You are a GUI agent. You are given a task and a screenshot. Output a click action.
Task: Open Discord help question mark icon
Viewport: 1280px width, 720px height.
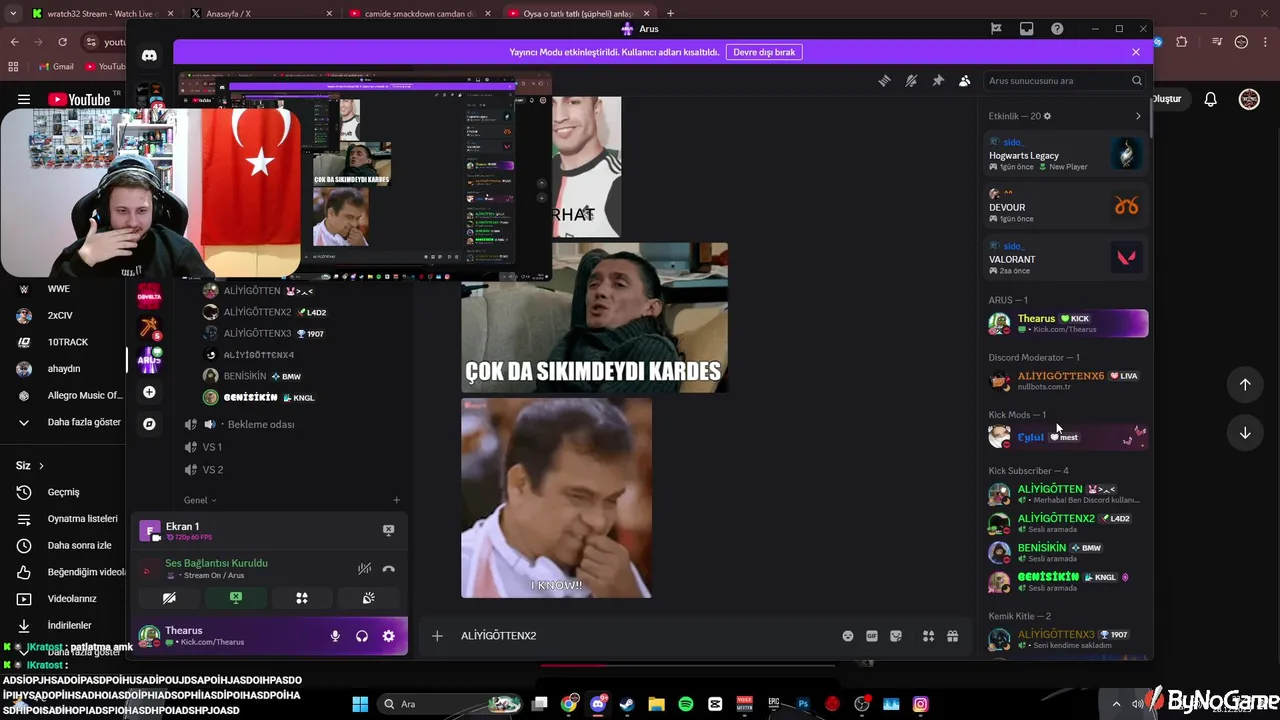tap(1057, 29)
